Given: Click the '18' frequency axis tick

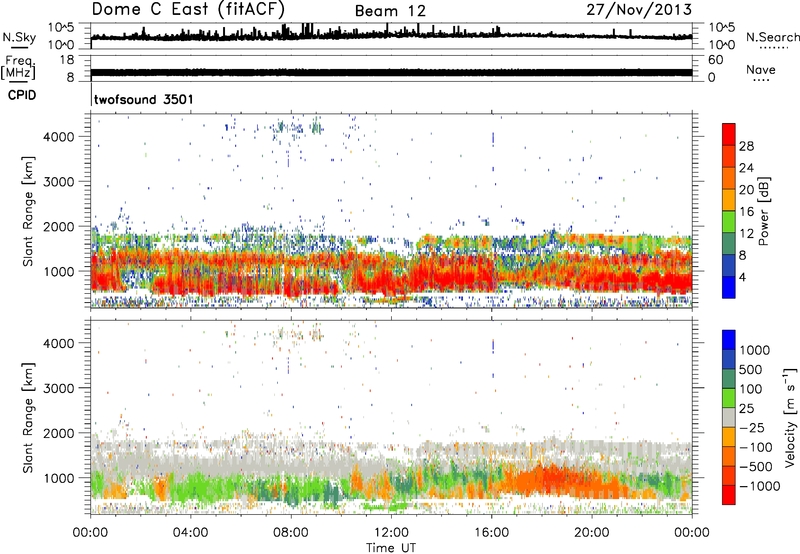Looking at the screenshot, I should pyautogui.click(x=66, y=60).
